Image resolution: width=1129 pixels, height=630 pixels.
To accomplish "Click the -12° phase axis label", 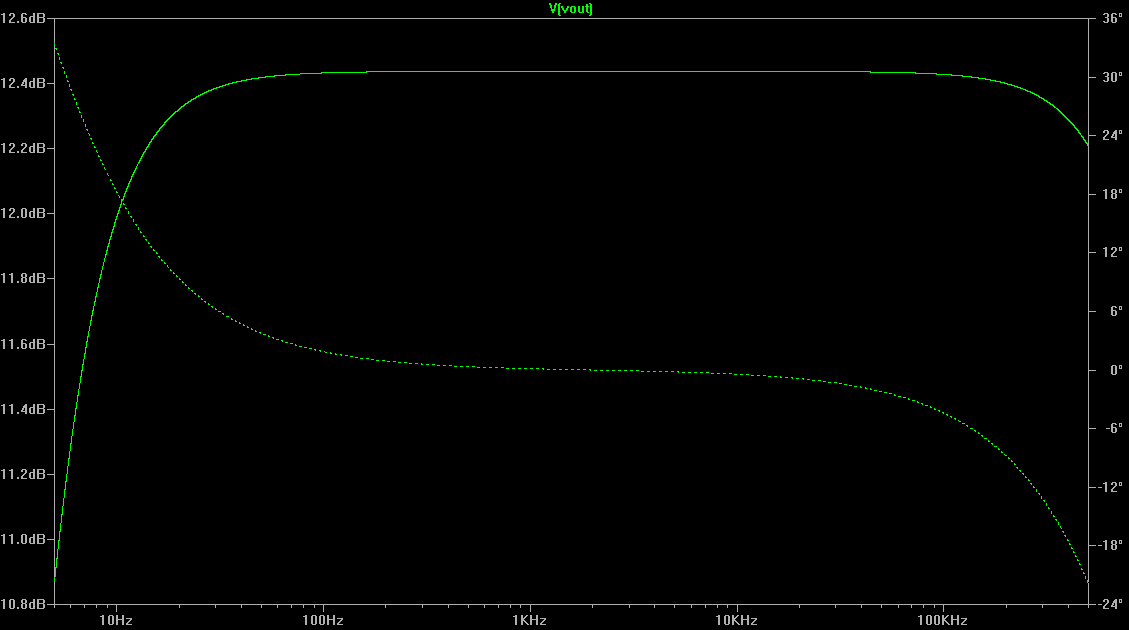I will click(1111, 487).
